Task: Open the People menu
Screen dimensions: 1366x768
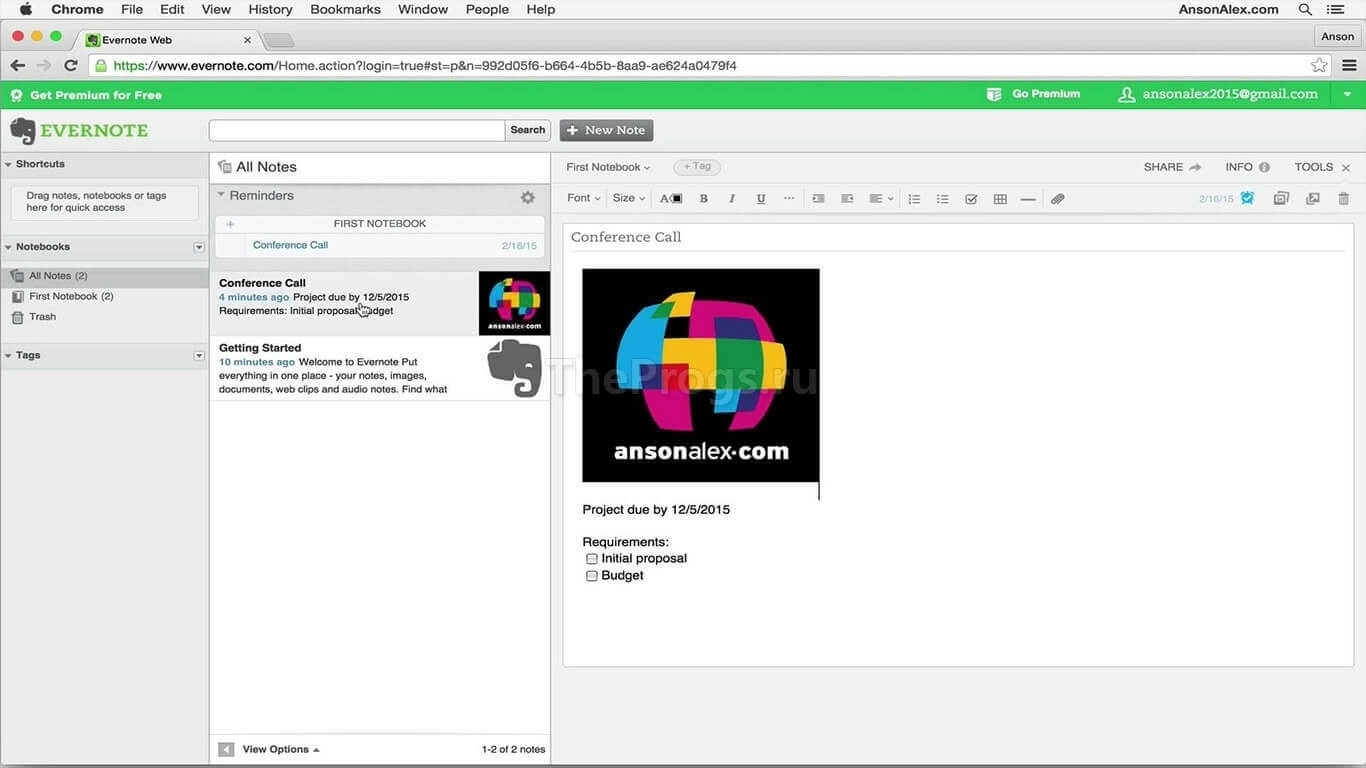Action: 487,9
